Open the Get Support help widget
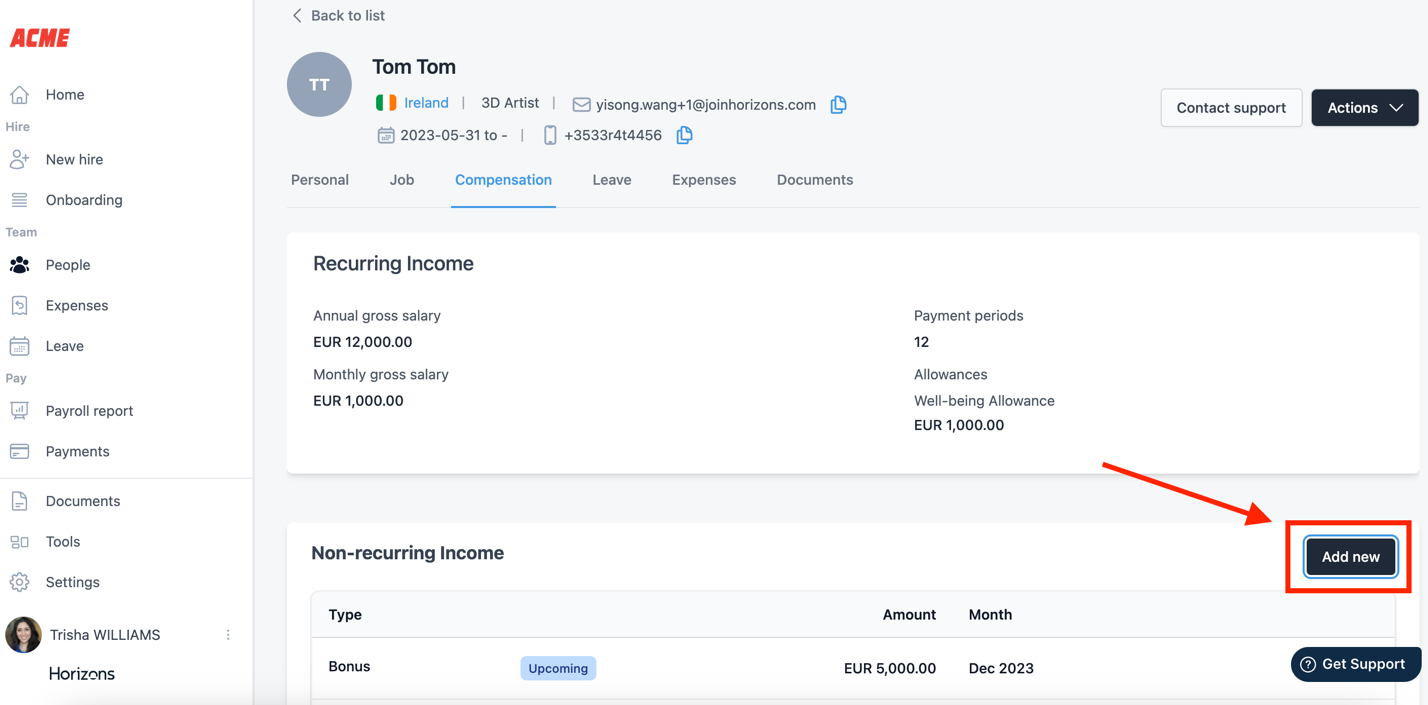This screenshot has height=705, width=1428. click(1354, 664)
